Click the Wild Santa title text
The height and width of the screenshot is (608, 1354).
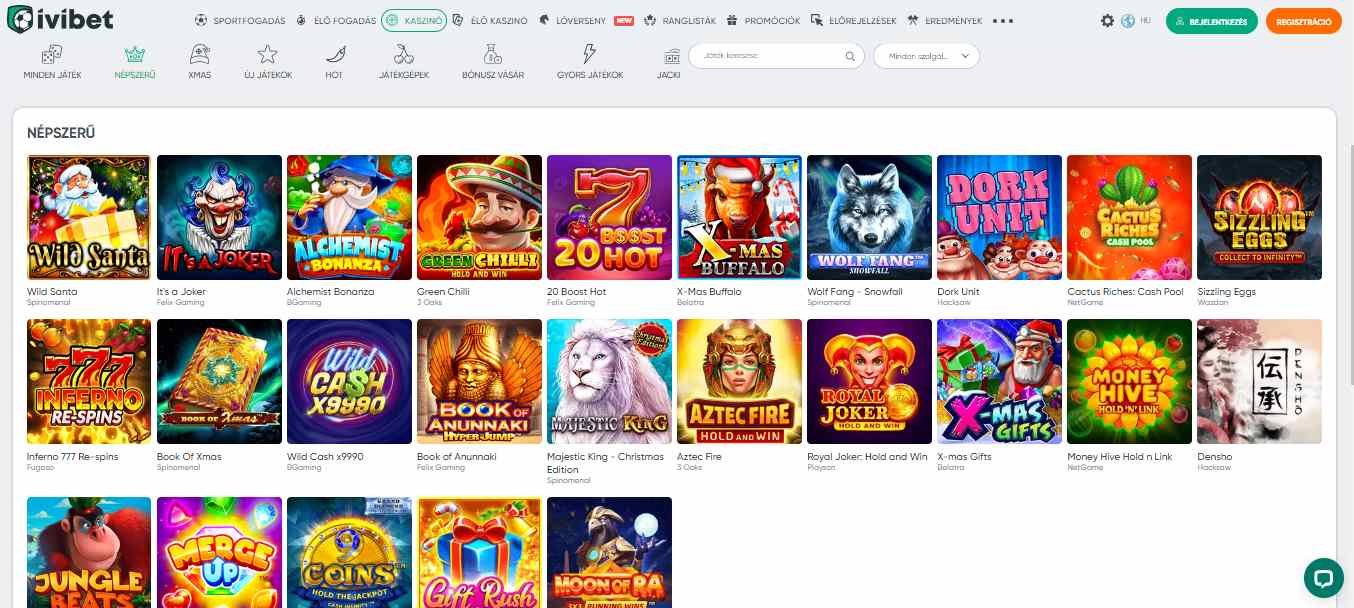(52, 292)
